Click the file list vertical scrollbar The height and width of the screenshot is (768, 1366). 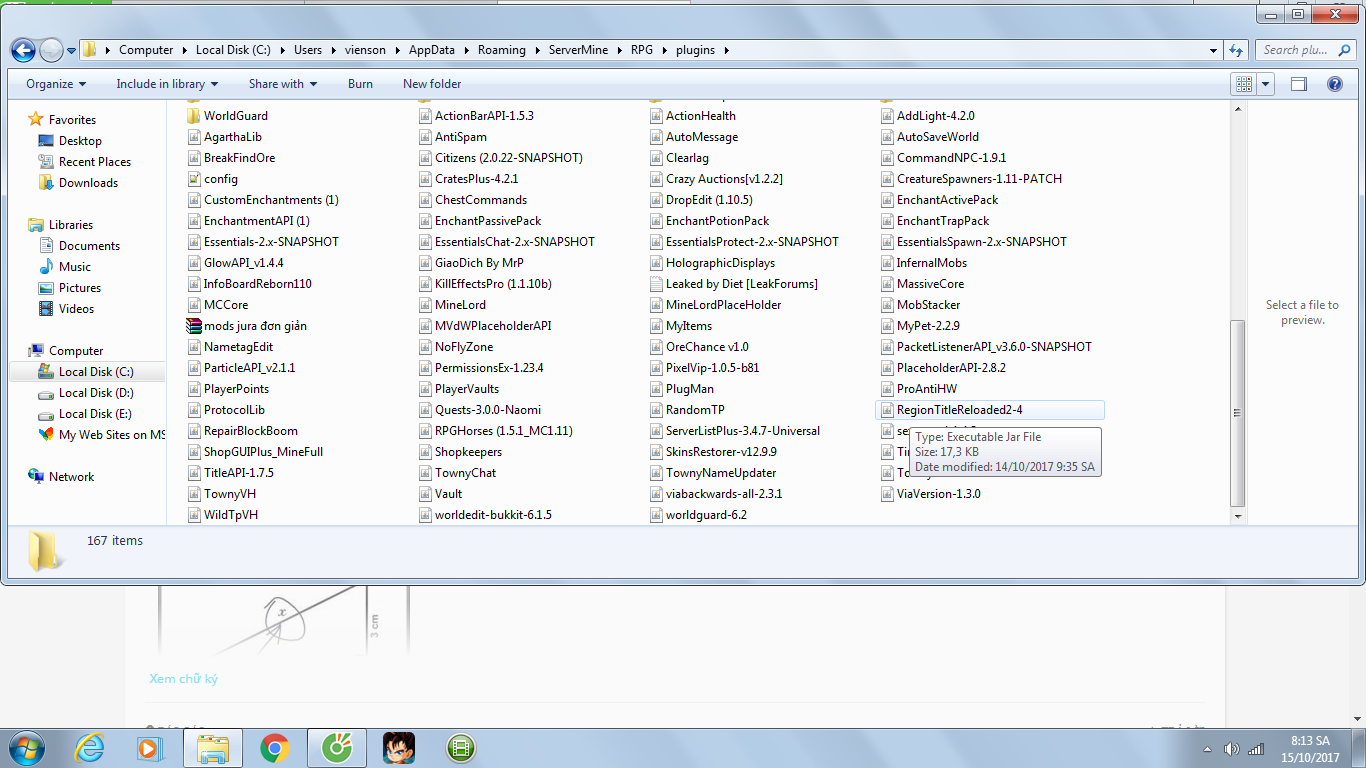pos(1238,413)
